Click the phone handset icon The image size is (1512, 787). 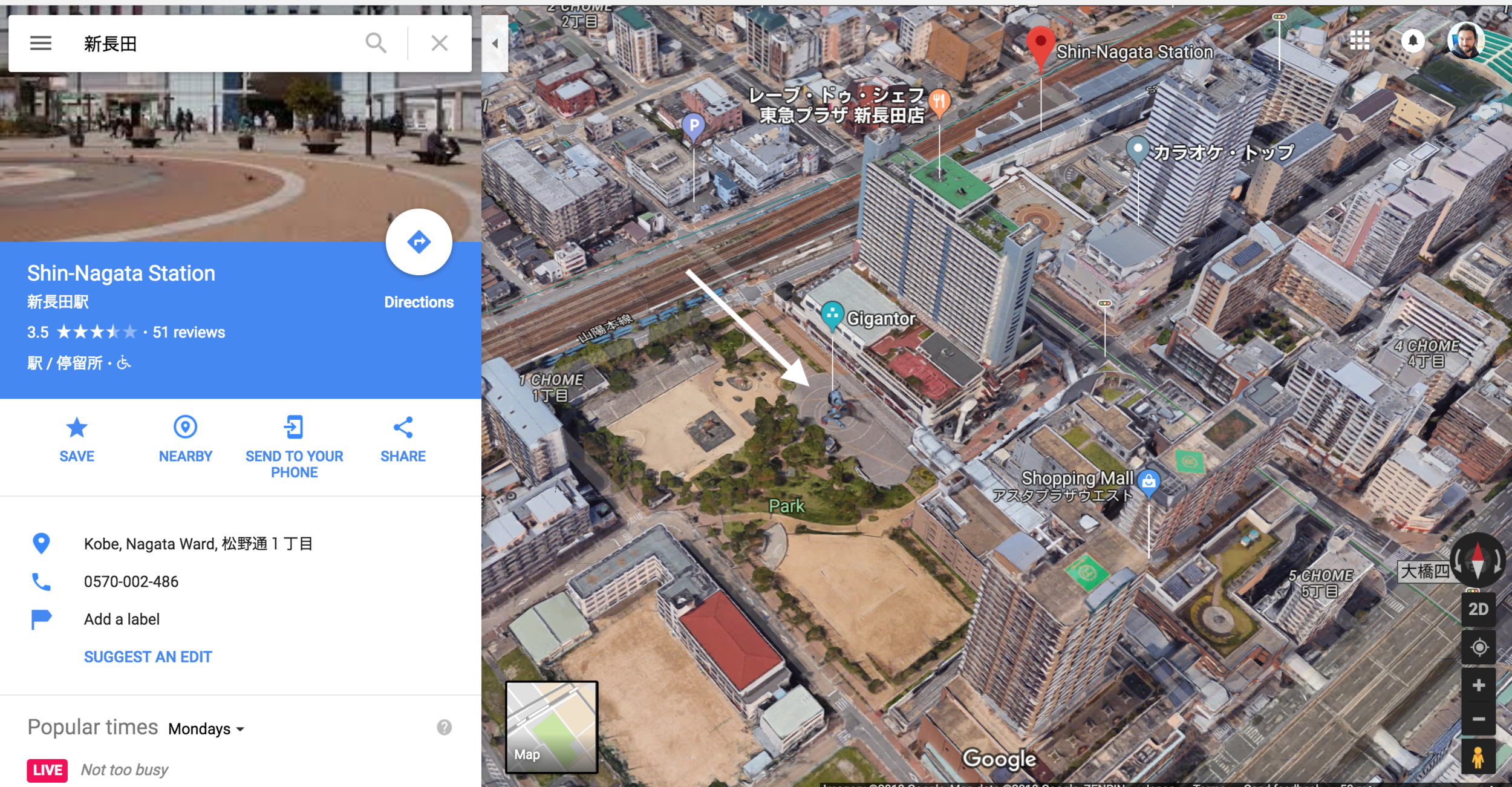41,581
